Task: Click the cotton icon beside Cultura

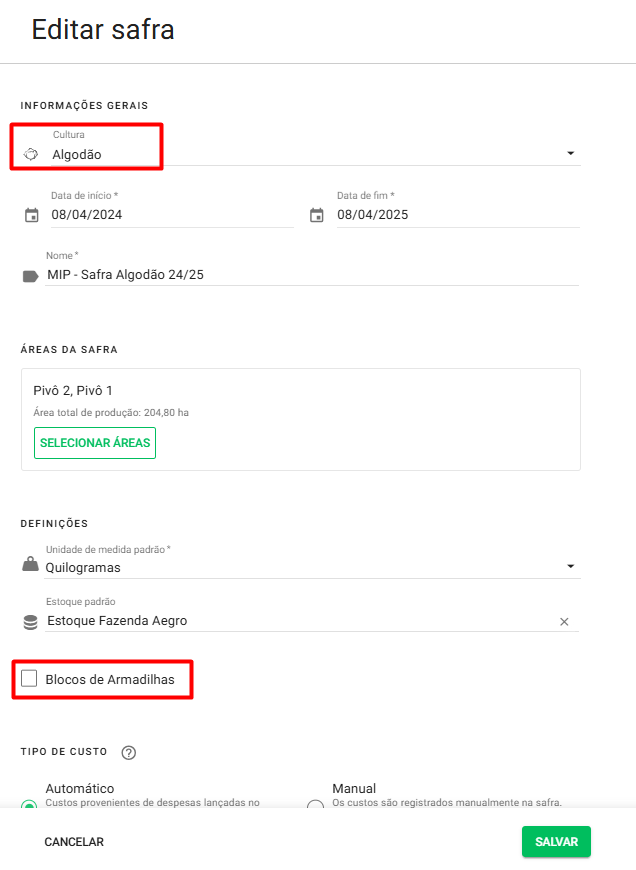Action: pos(30,155)
